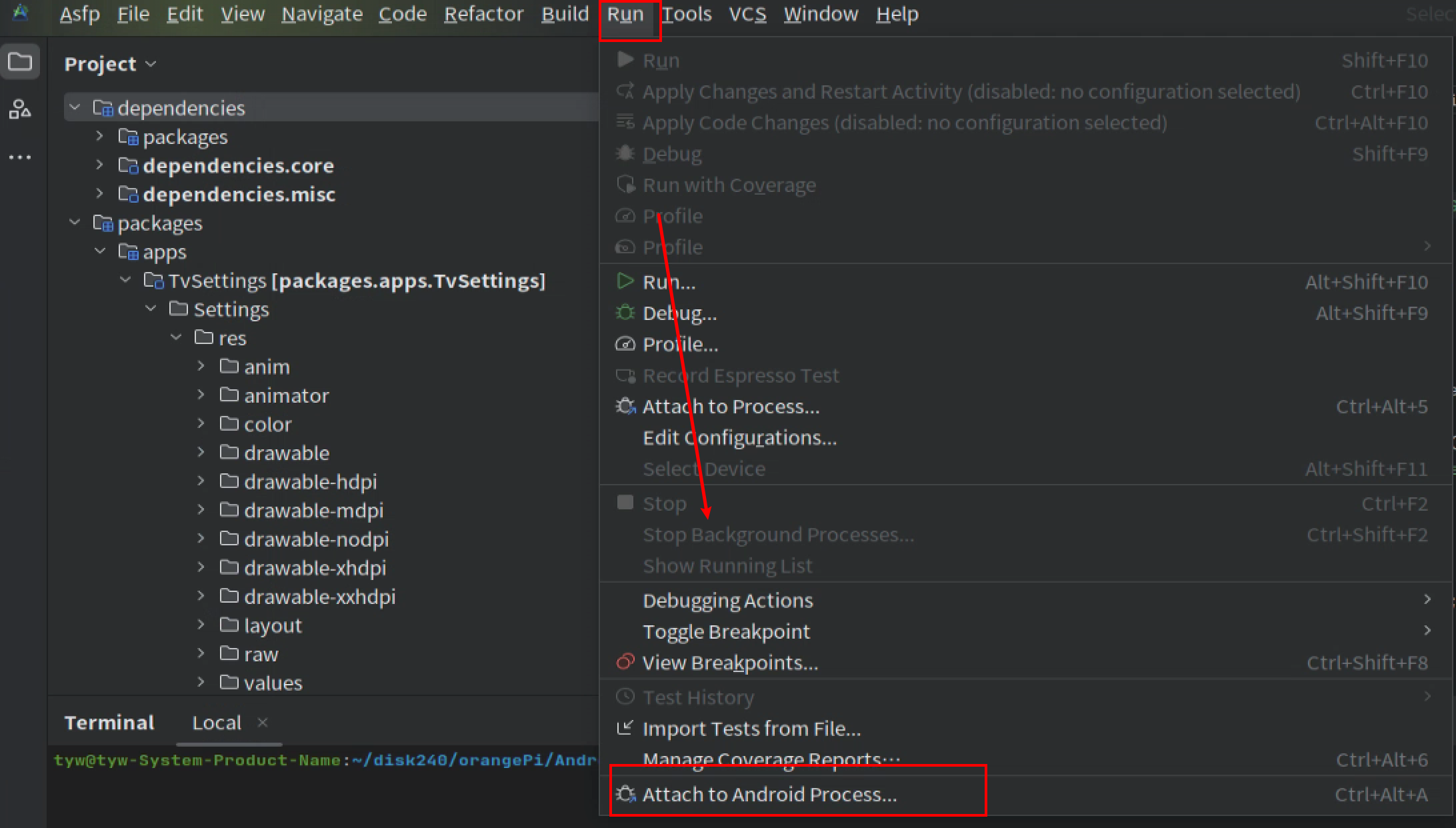
Task: Collapse the dependencies tree node
Action: 75,107
